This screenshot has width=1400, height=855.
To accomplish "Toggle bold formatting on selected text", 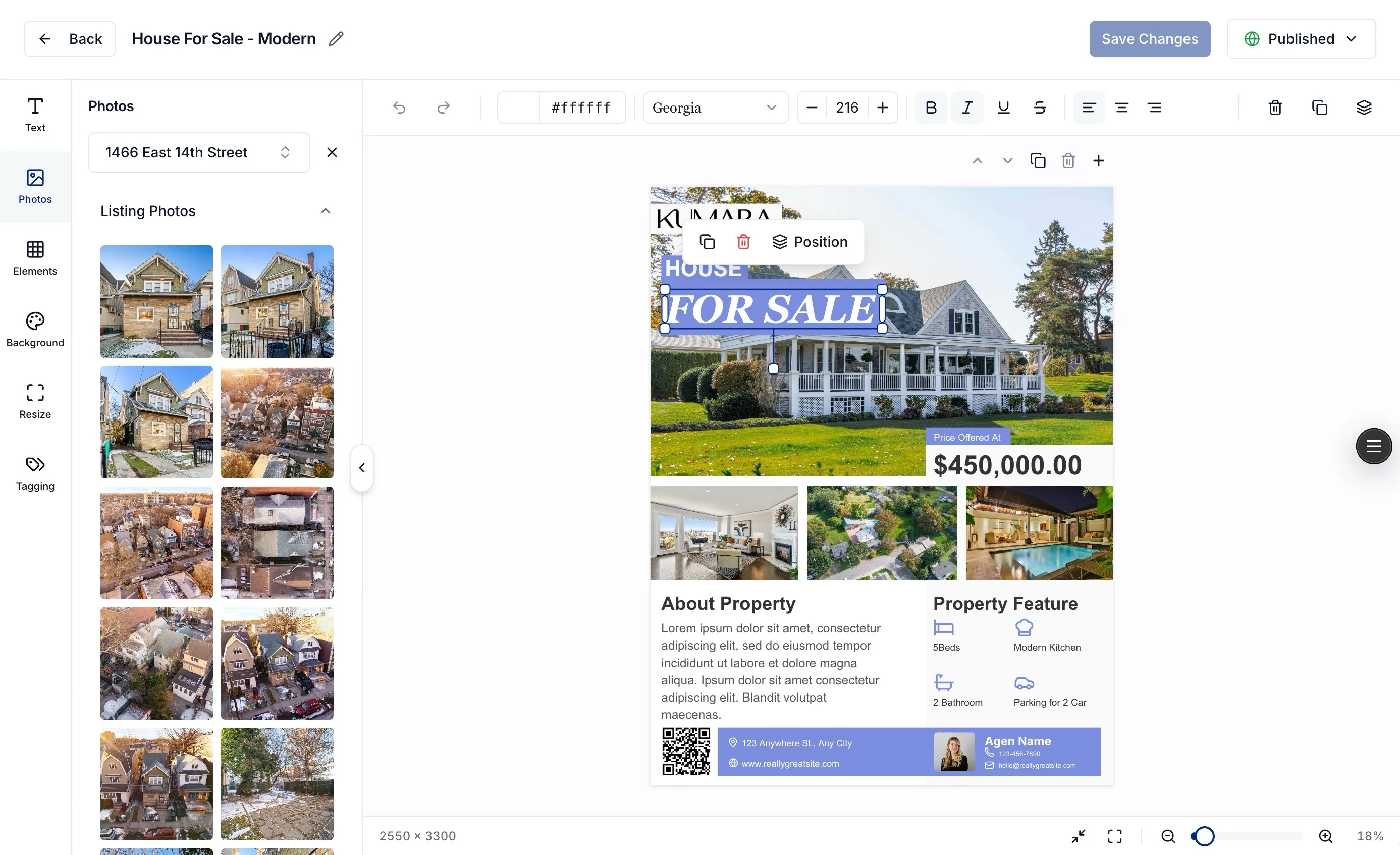I will (930, 108).
